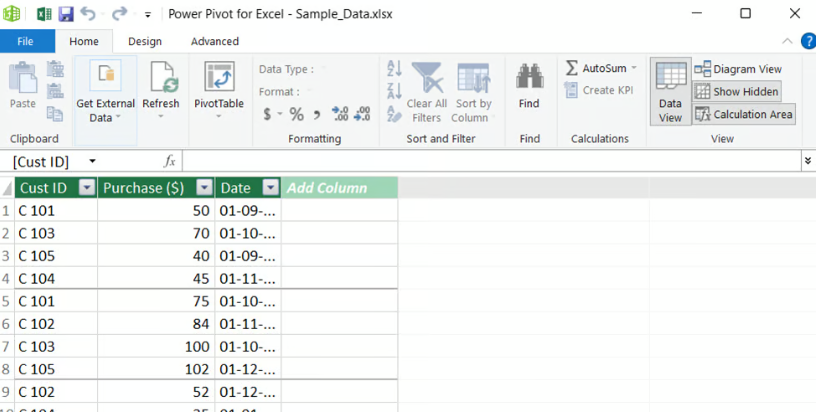
Task: Select row header number 9
Action: pyautogui.click(x=7, y=392)
